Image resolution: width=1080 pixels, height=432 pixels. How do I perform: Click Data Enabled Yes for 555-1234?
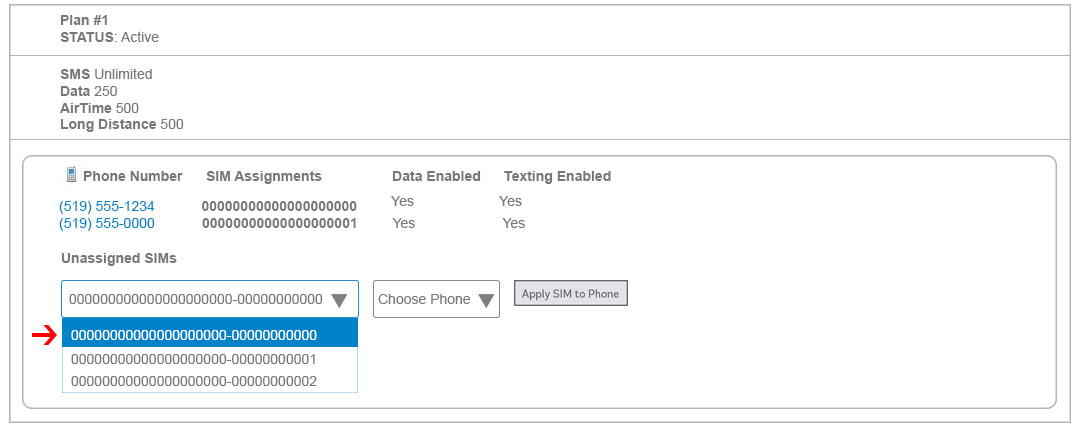pos(402,201)
